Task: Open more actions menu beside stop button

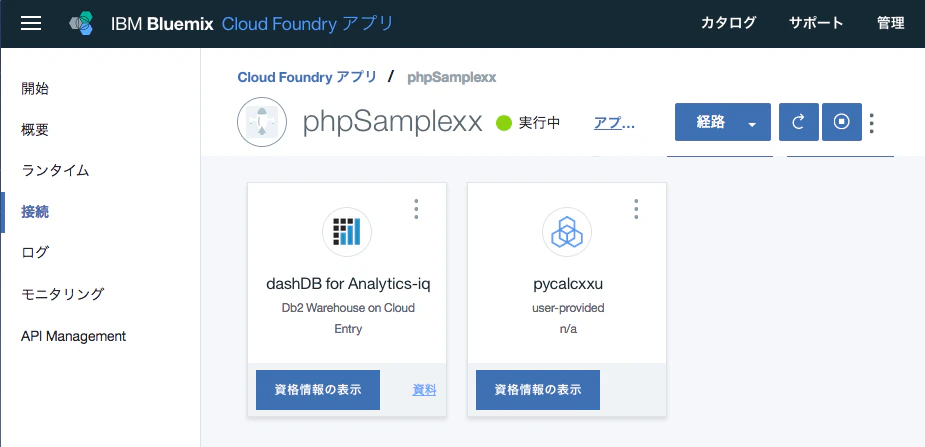Action: click(x=872, y=123)
